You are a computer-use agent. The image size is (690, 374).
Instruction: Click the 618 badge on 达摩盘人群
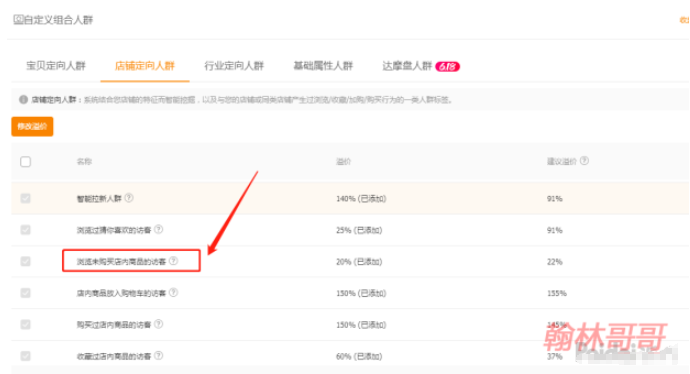[447, 66]
